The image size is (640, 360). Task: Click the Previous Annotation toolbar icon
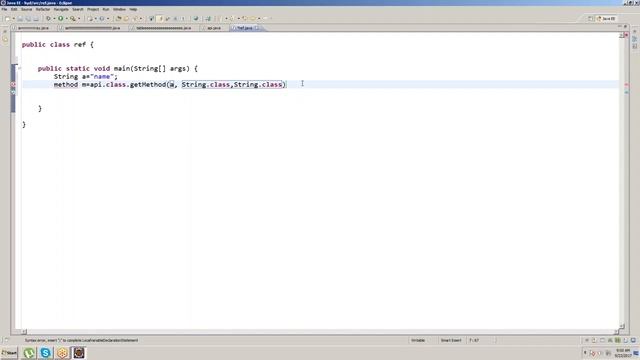(x=232, y=18)
